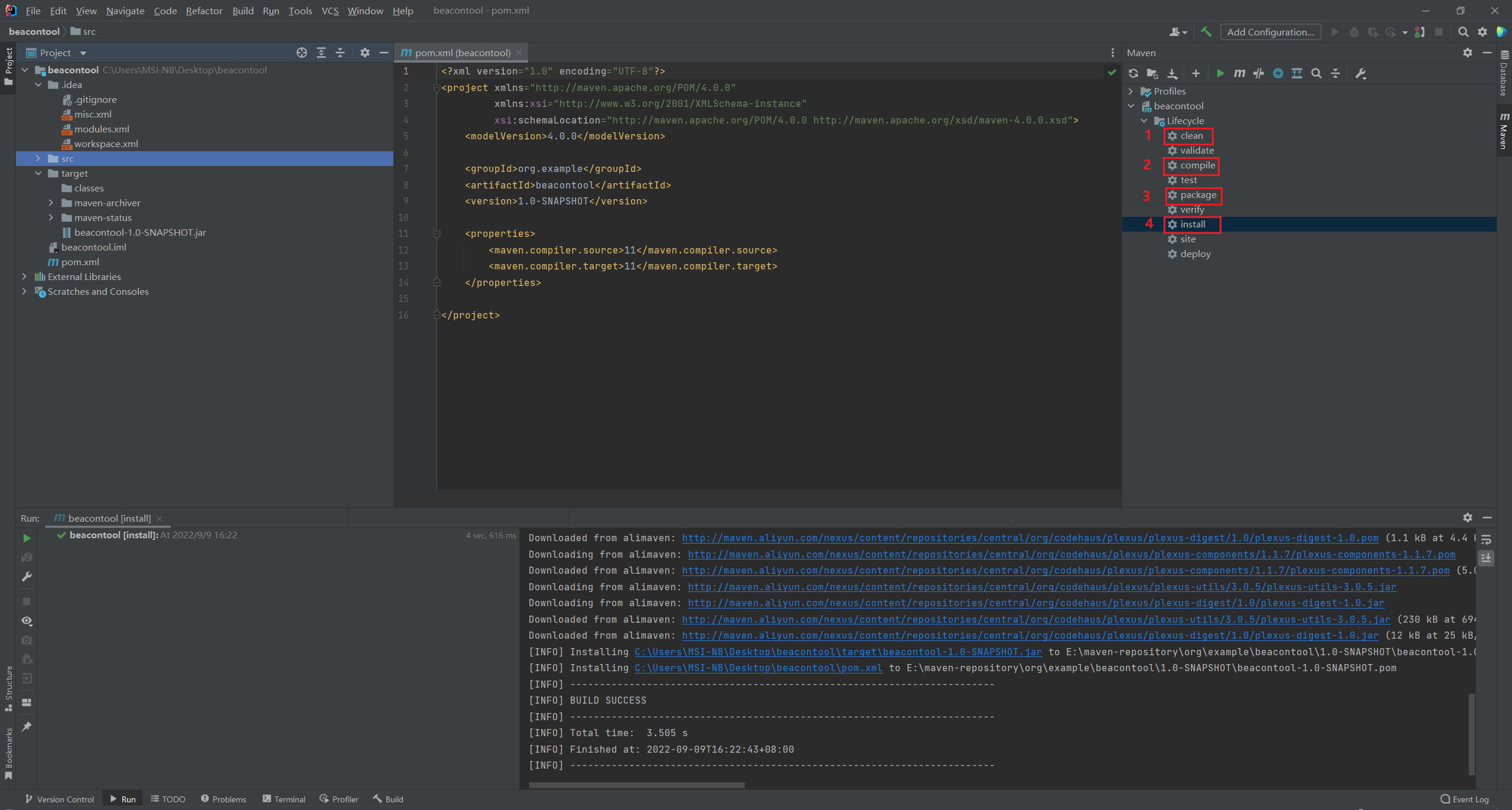Expand Profiles node in Maven panel
The width and height of the screenshot is (1512, 810).
[1130, 91]
